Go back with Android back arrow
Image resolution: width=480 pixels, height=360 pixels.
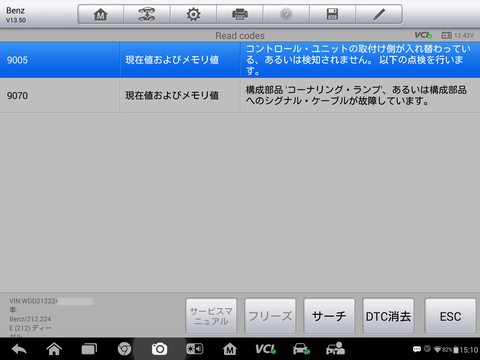click(x=19, y=349)
